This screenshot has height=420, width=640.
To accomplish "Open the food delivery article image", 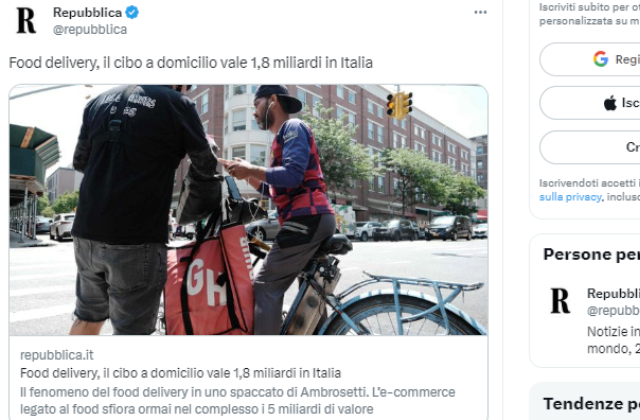I will coord(248,210).
